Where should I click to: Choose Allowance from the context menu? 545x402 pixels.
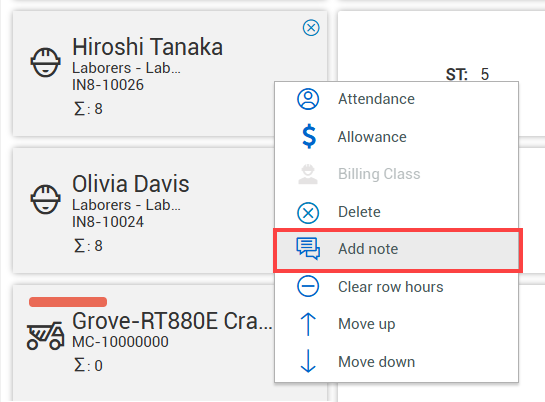(x=396, y=137)
